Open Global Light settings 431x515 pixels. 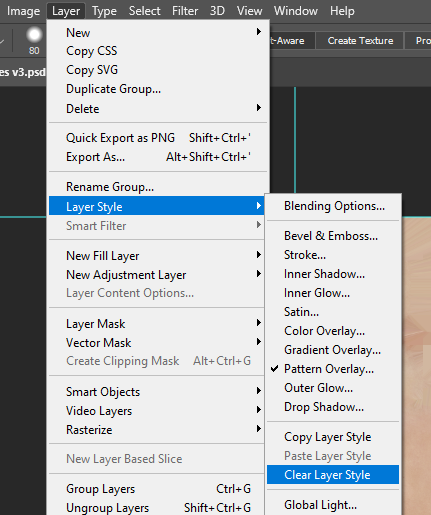333,505
